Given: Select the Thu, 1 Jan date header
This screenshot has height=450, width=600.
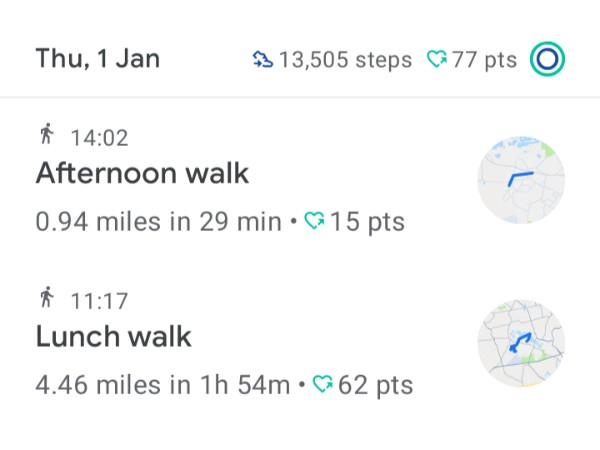Looking at the screenshot, I should click(97, 59).
